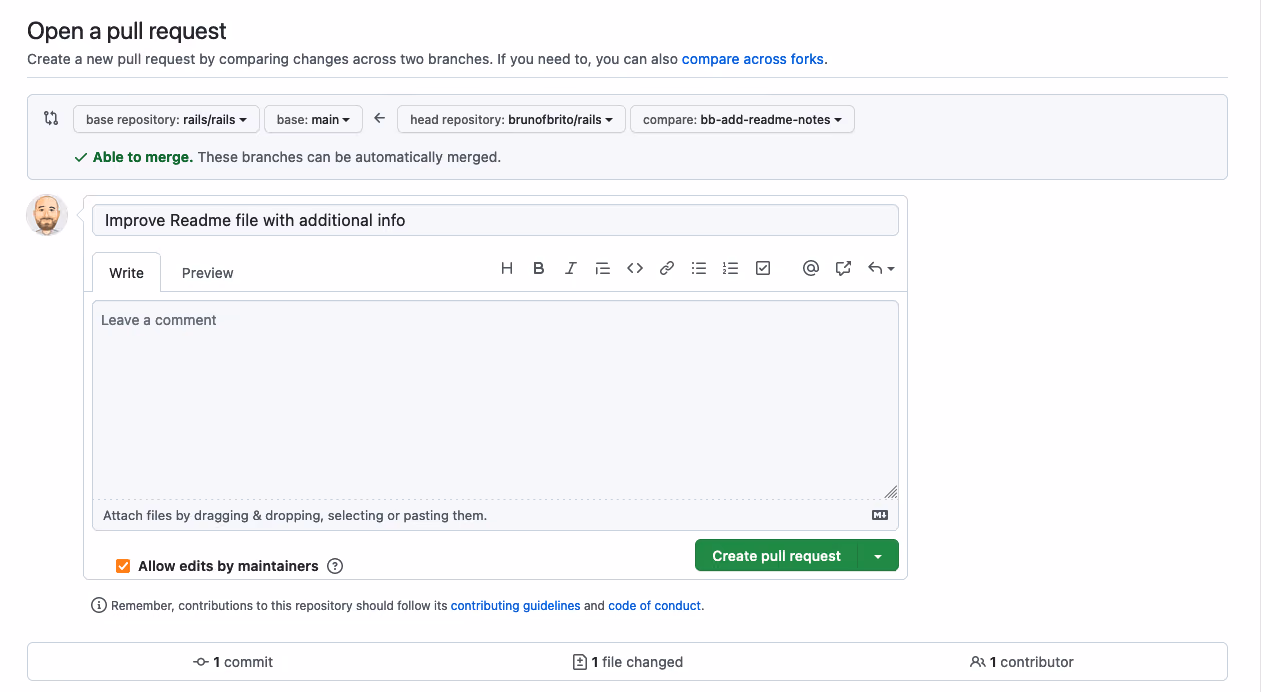View the 1 commit section

[x=233, y=662]
